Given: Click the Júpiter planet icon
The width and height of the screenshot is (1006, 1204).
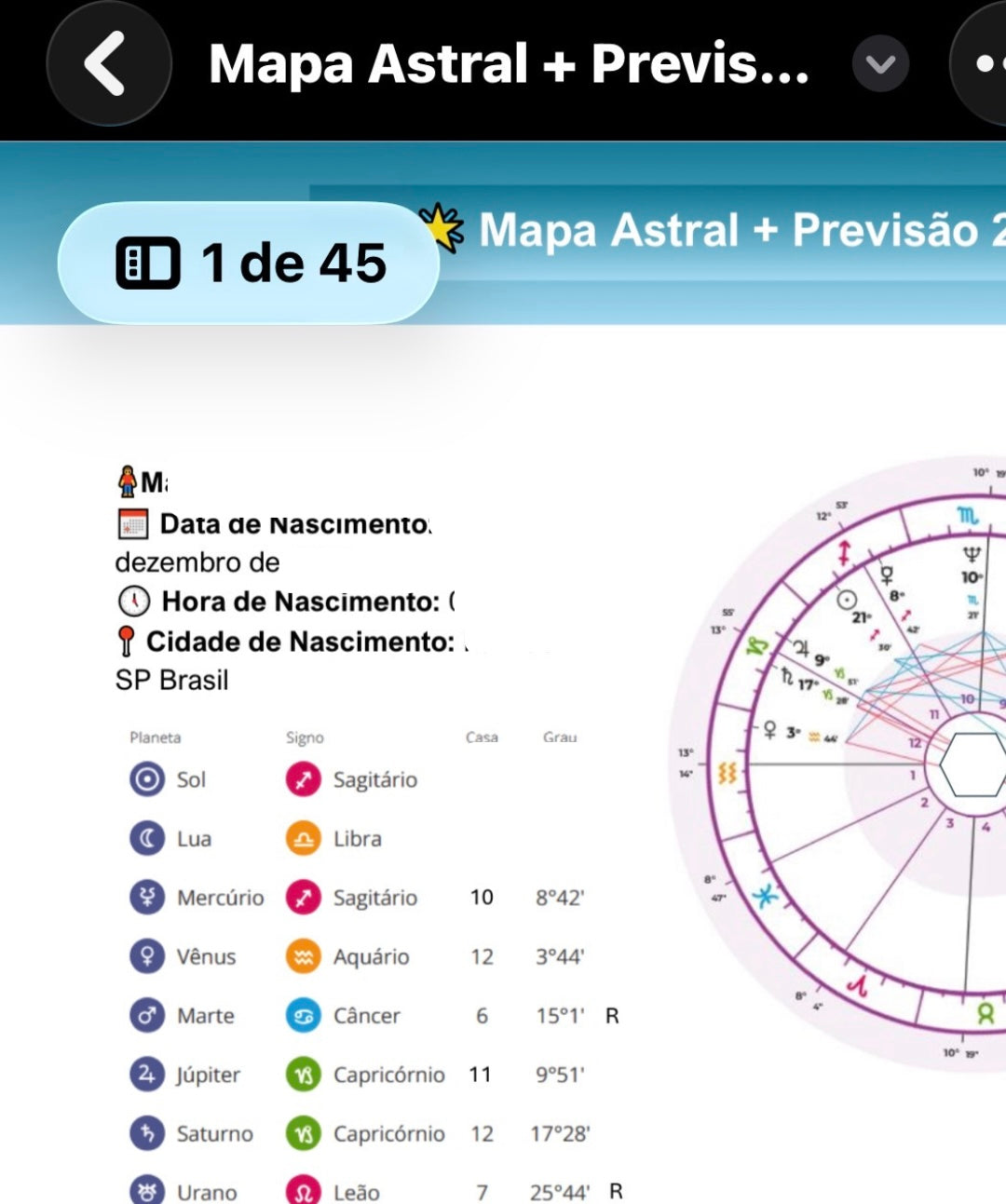Looking at the screenshot, I should pyautogui.click(x=146, y=1075).
